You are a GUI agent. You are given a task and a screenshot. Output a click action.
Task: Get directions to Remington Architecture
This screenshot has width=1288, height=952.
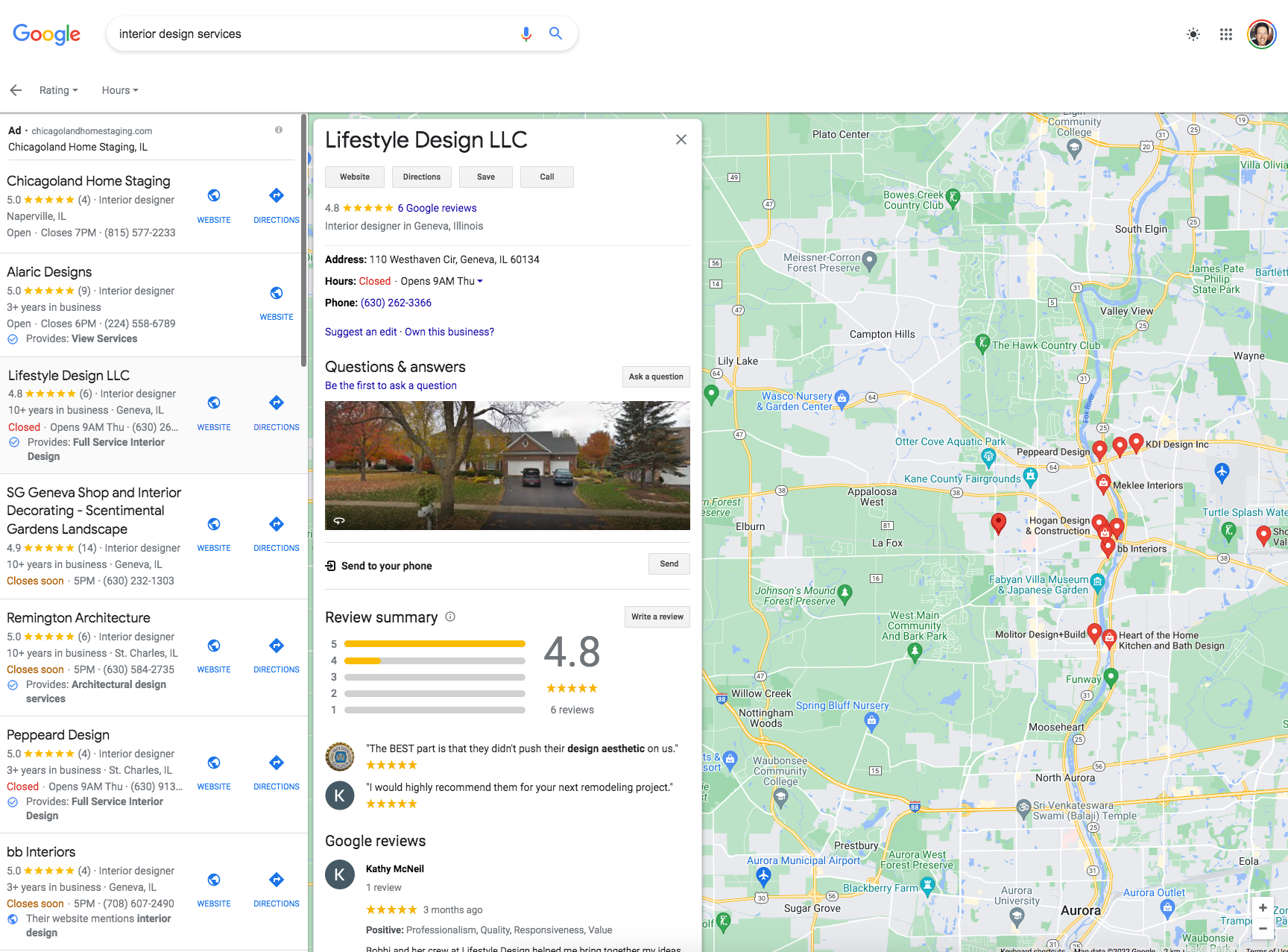click(x=277, y=646)
